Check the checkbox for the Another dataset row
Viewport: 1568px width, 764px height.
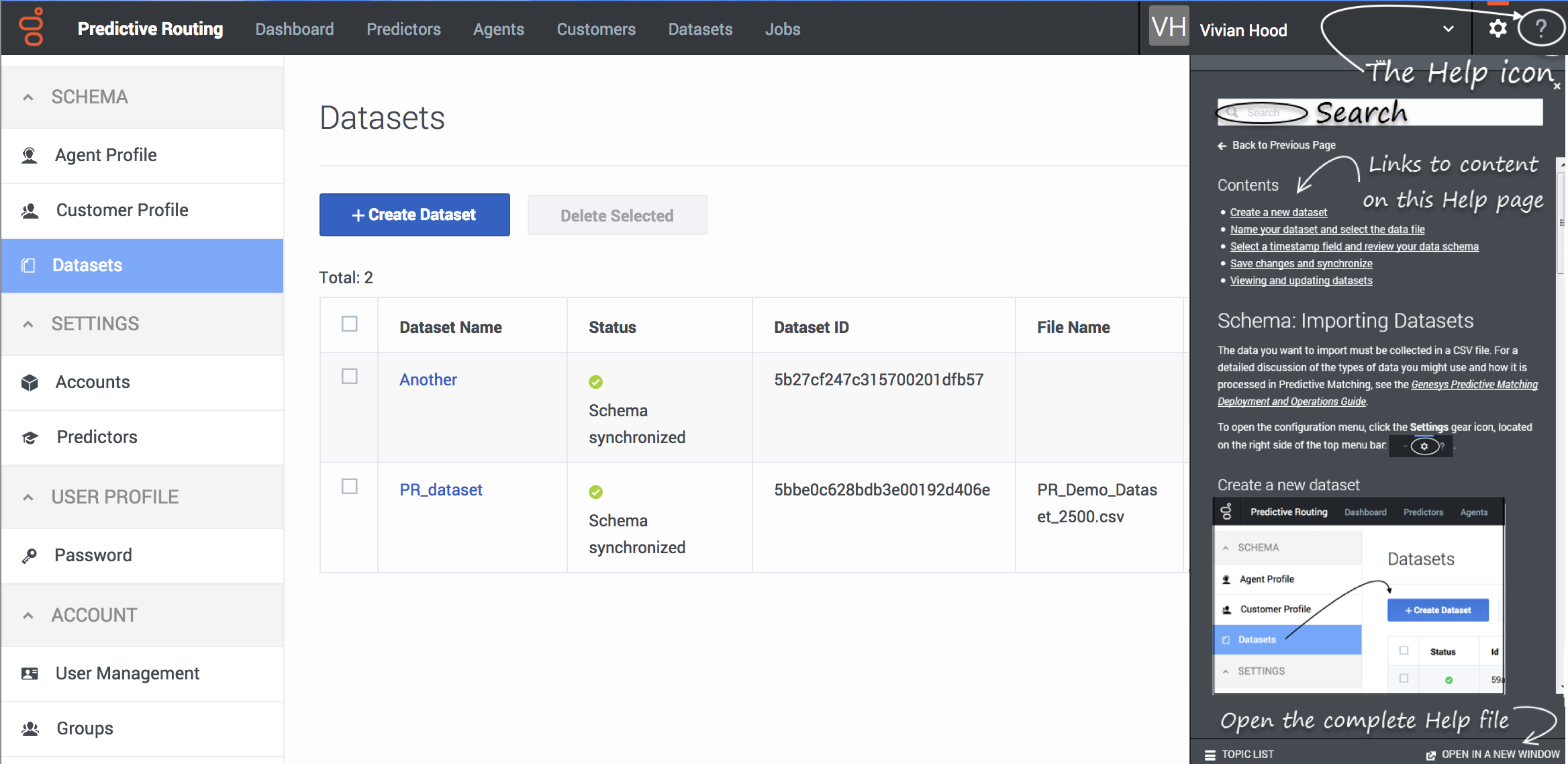tap(349, 377)
